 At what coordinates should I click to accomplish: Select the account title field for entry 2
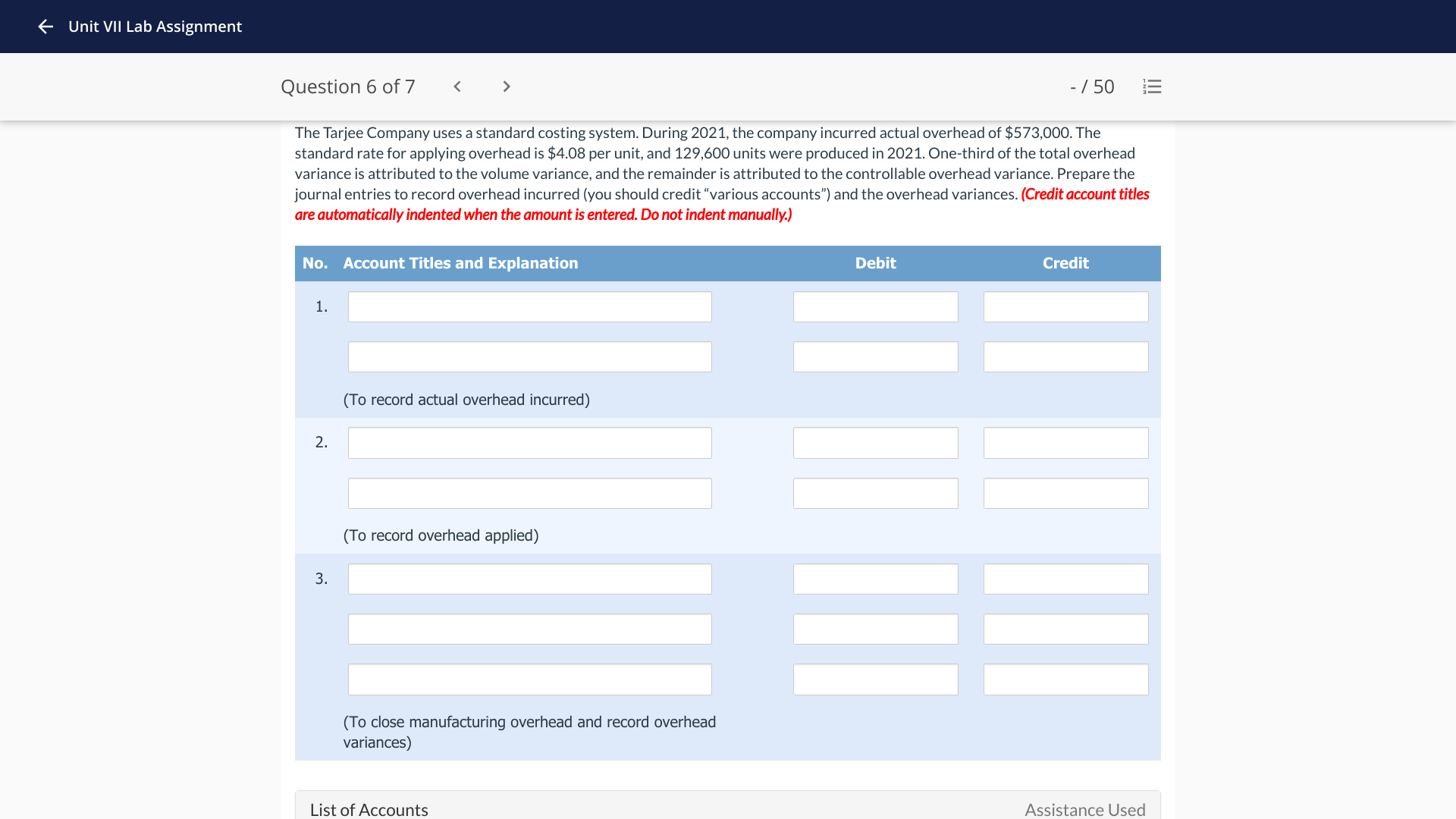coord(529,442)
